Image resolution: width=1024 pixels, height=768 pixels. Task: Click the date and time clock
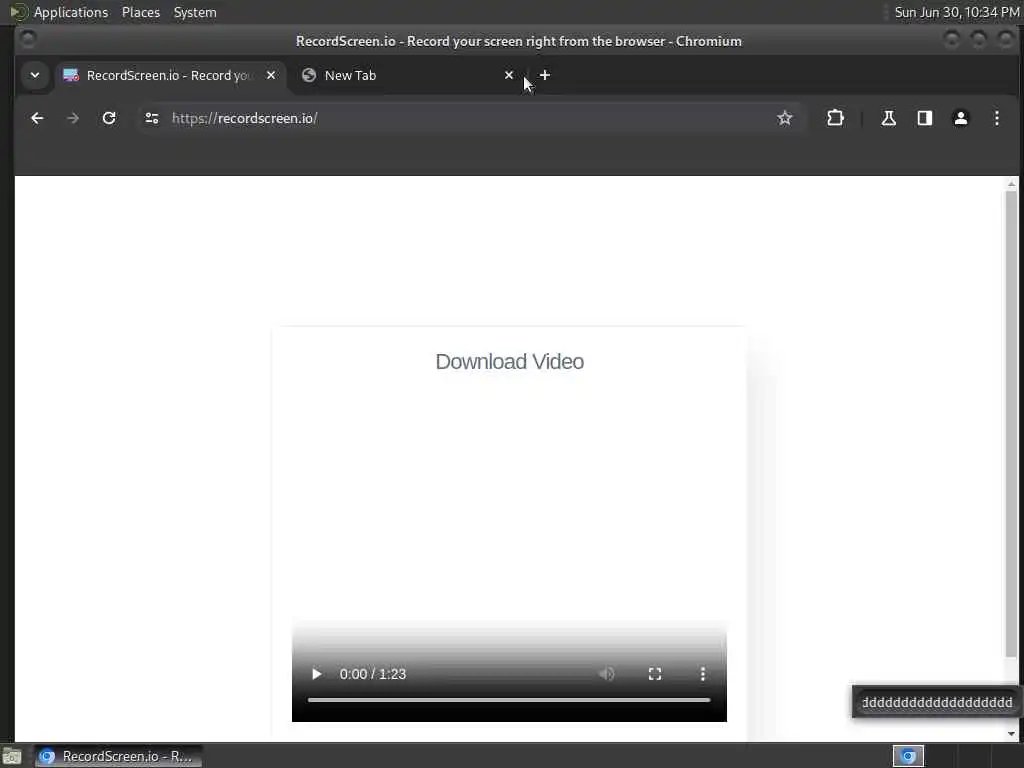click(x=956, y=12)
